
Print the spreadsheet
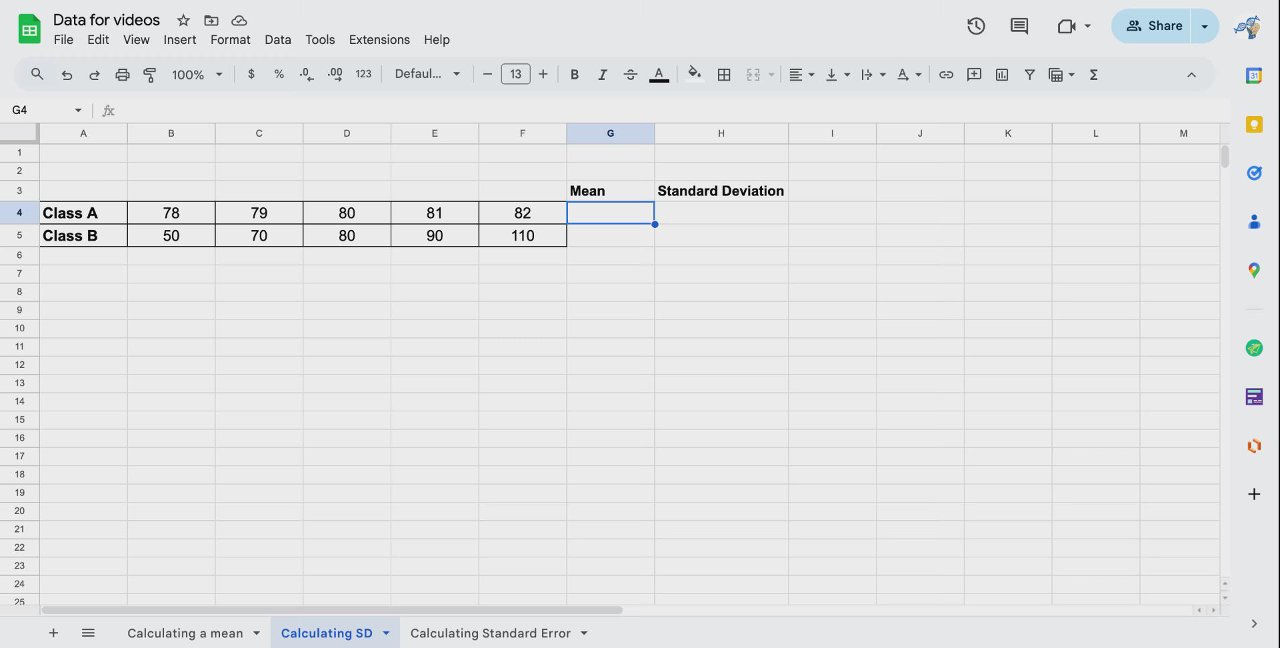tap(122, 74)
